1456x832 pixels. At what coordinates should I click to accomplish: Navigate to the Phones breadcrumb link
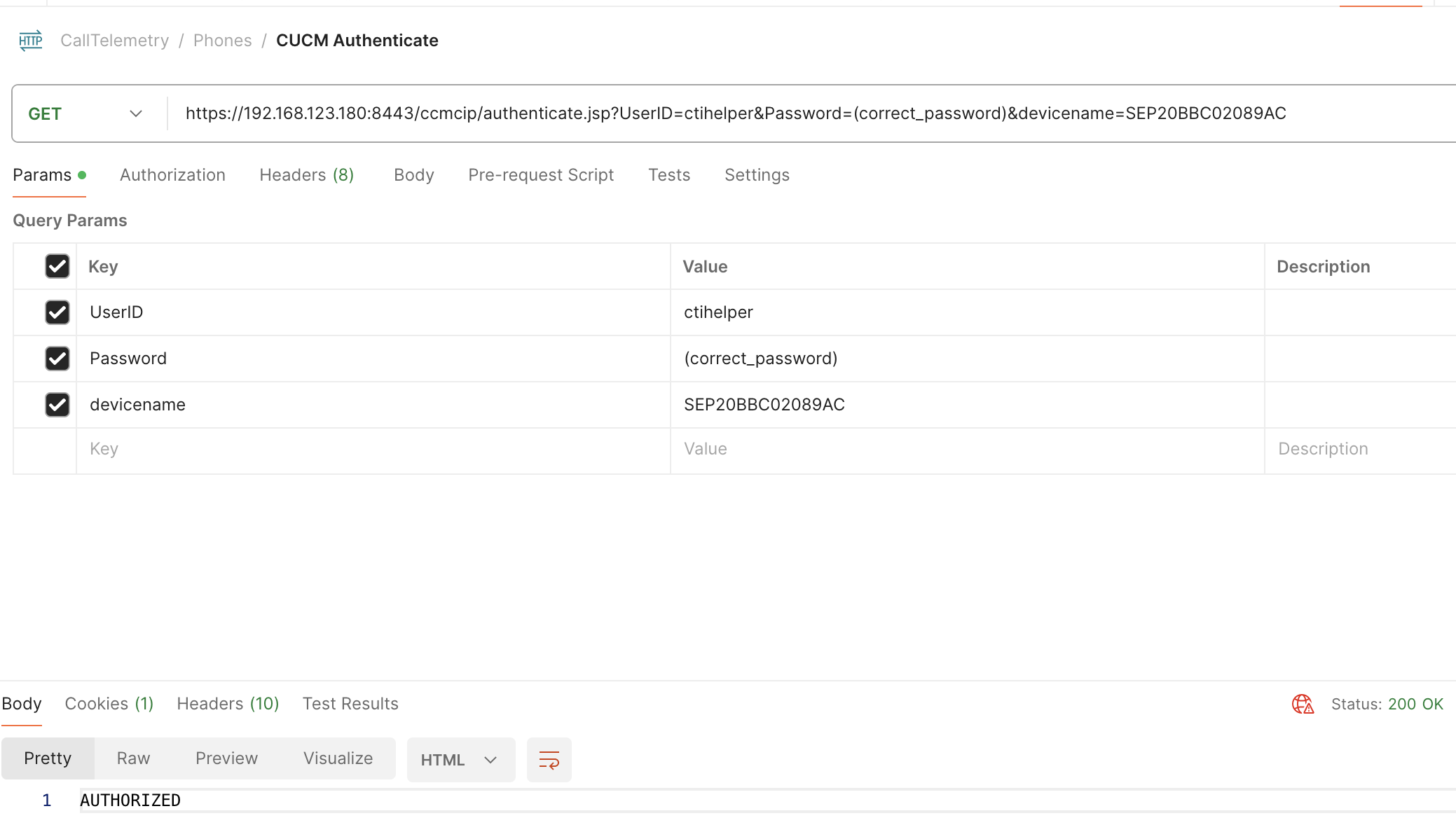[222, 40]
